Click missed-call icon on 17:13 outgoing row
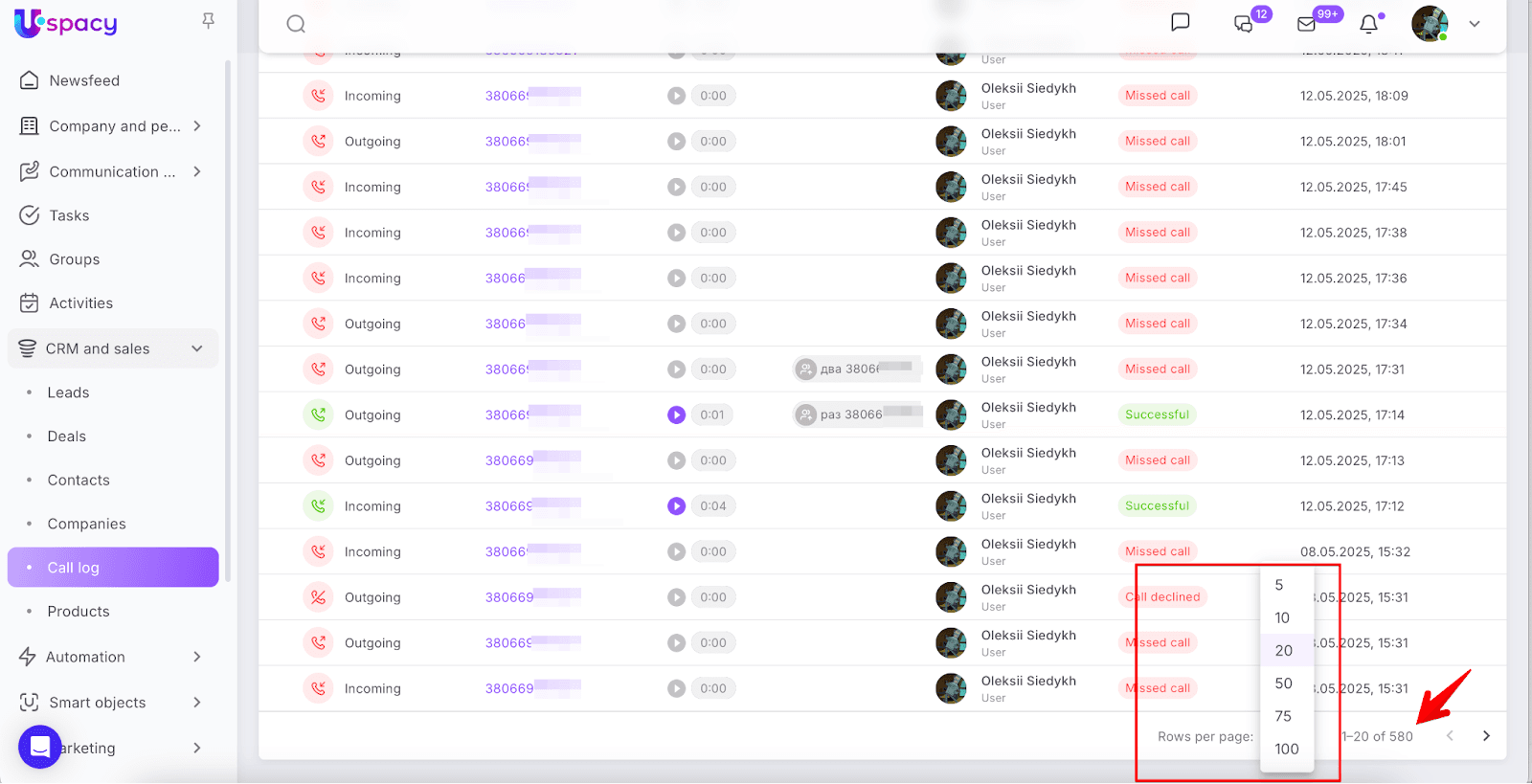This screenshot has width=1532, height=784. (319, 460)
